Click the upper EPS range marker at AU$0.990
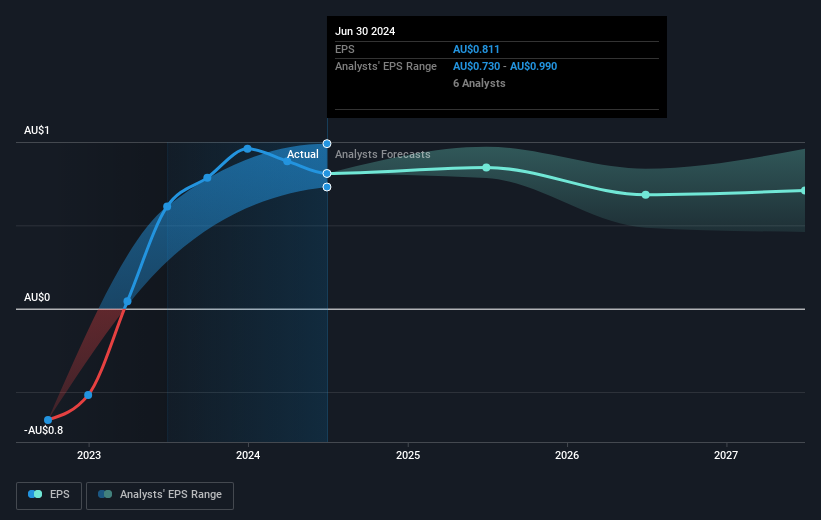The image size is (821, 520). point(327,143)
